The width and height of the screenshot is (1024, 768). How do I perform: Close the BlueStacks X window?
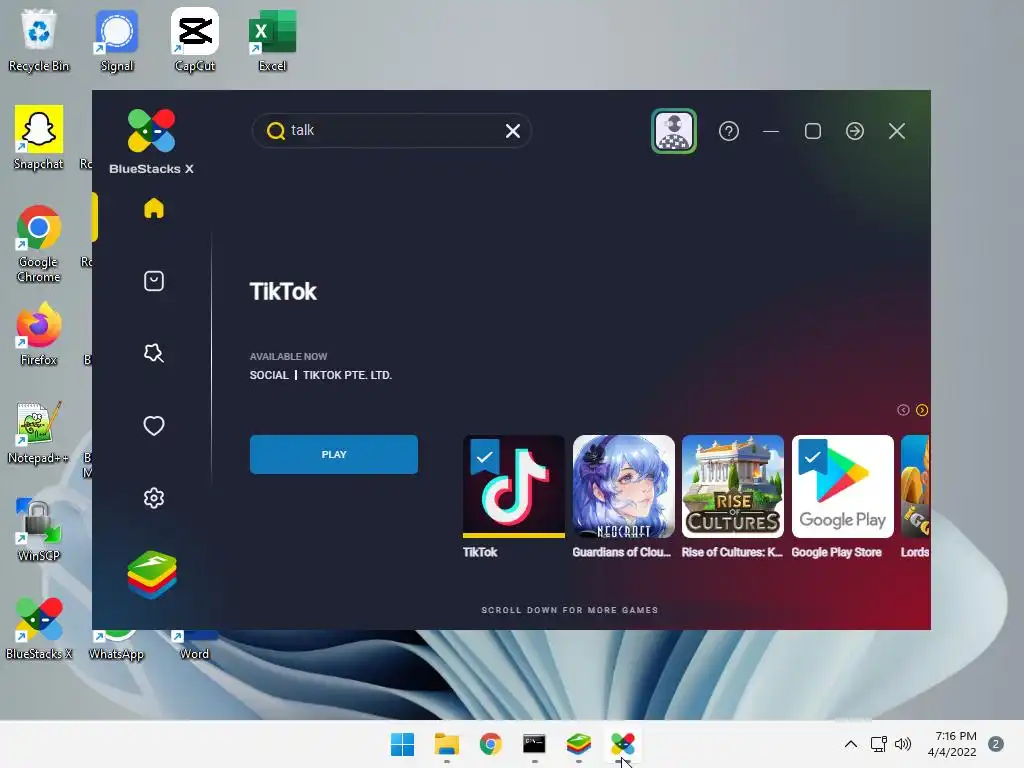[897, 131]
